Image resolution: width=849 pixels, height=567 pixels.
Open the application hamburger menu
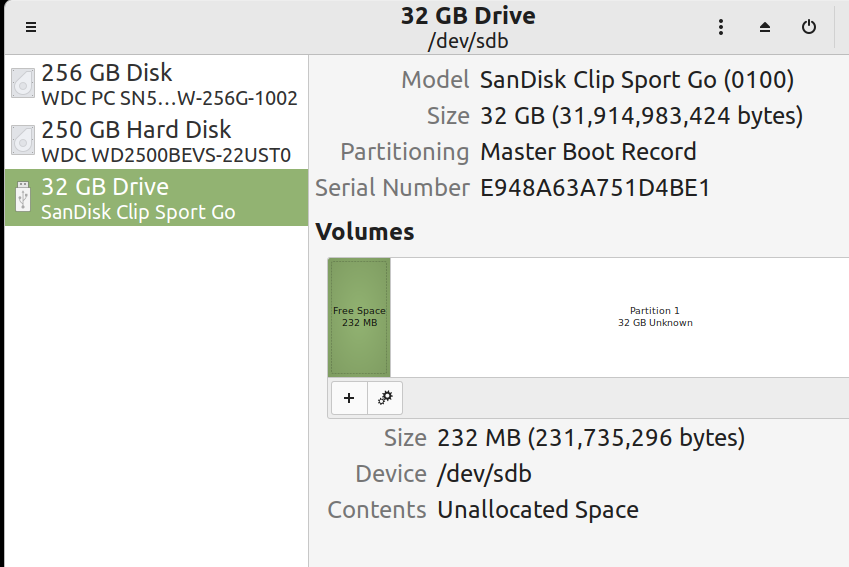tap(32, 27)
